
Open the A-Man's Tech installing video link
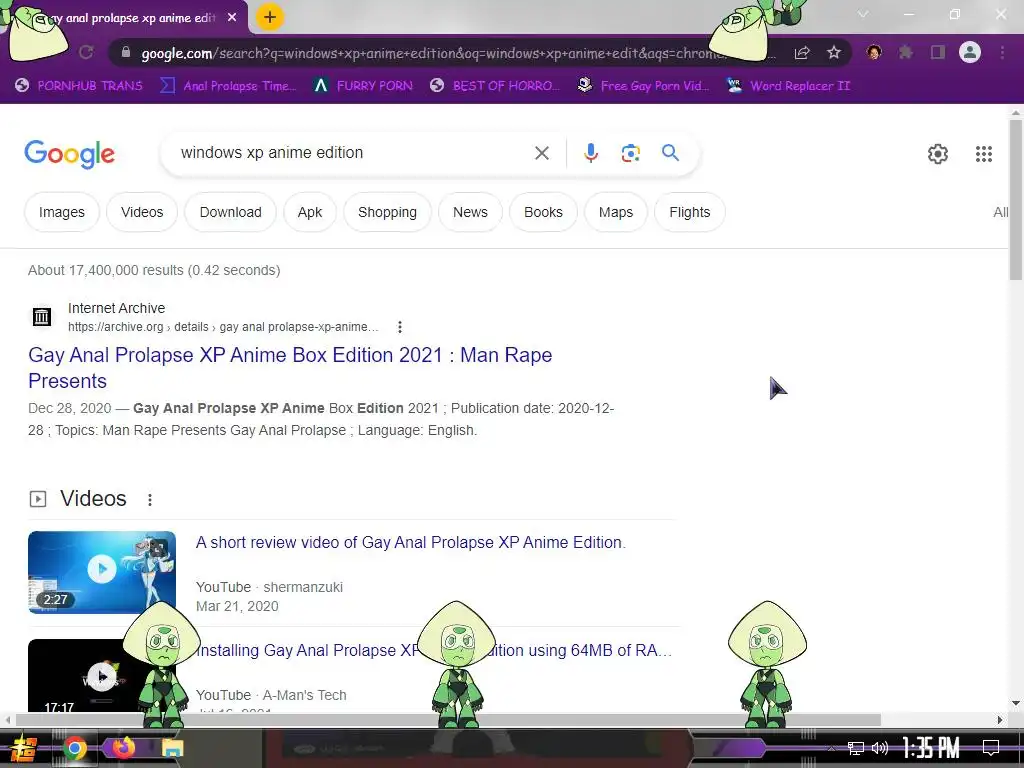tap(434, 650)
